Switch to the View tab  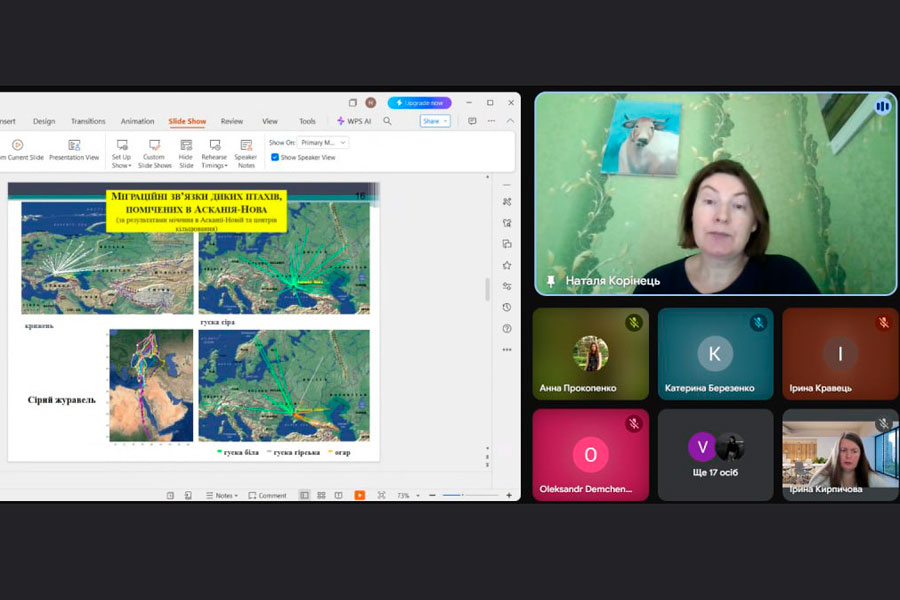270,121
